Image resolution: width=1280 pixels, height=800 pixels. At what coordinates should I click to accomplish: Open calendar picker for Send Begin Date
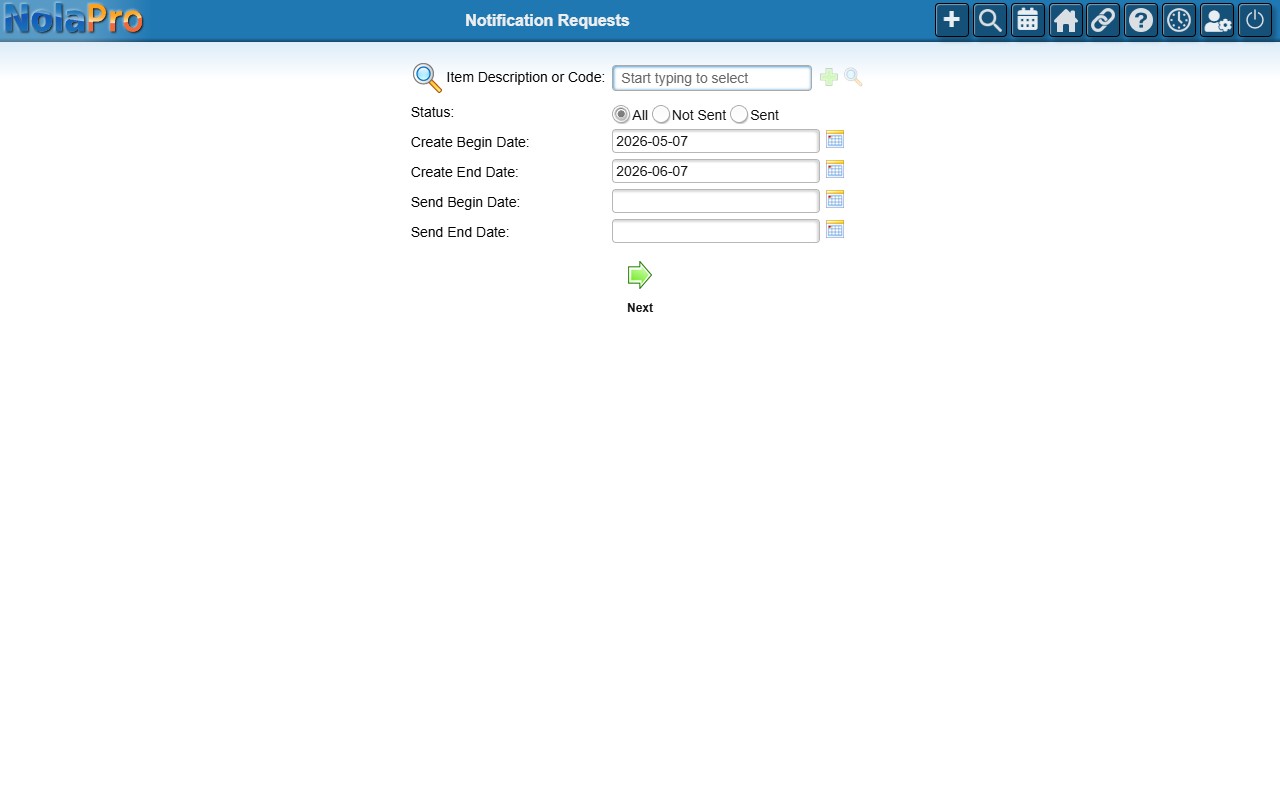tap(835, 199)
